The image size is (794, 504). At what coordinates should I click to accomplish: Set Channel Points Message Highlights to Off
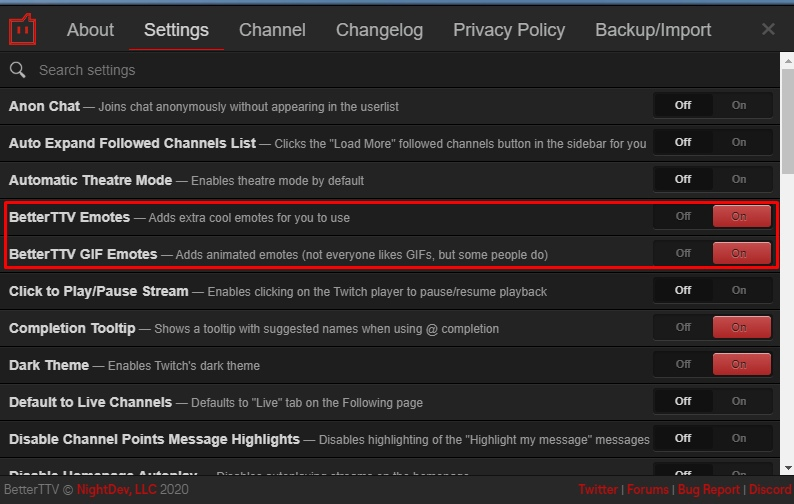683,438
